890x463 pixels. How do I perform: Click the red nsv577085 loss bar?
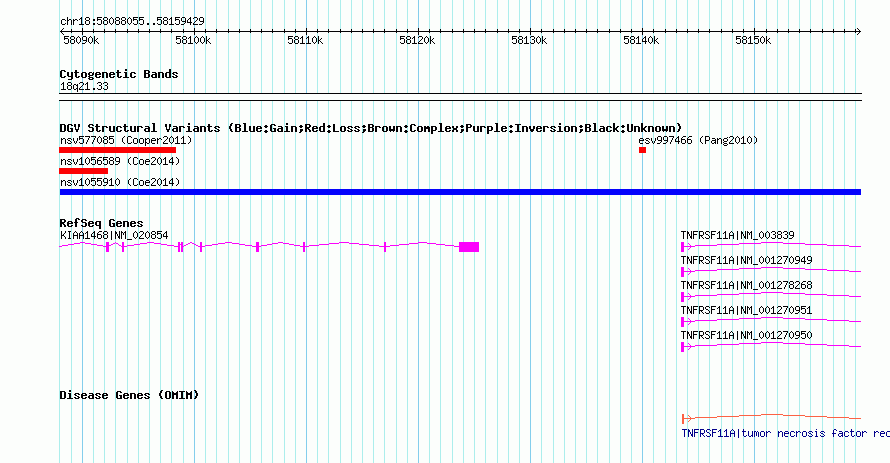[117, 150]
